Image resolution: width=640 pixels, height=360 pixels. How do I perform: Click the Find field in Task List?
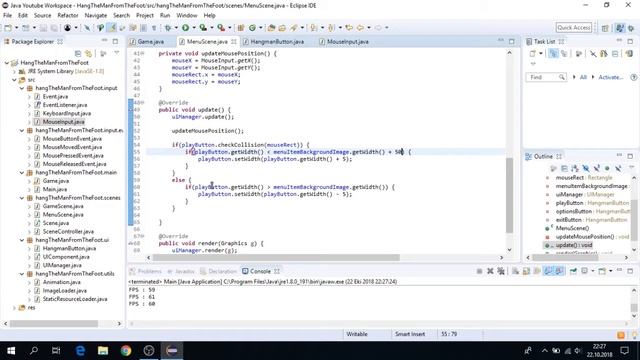point(546,77)
